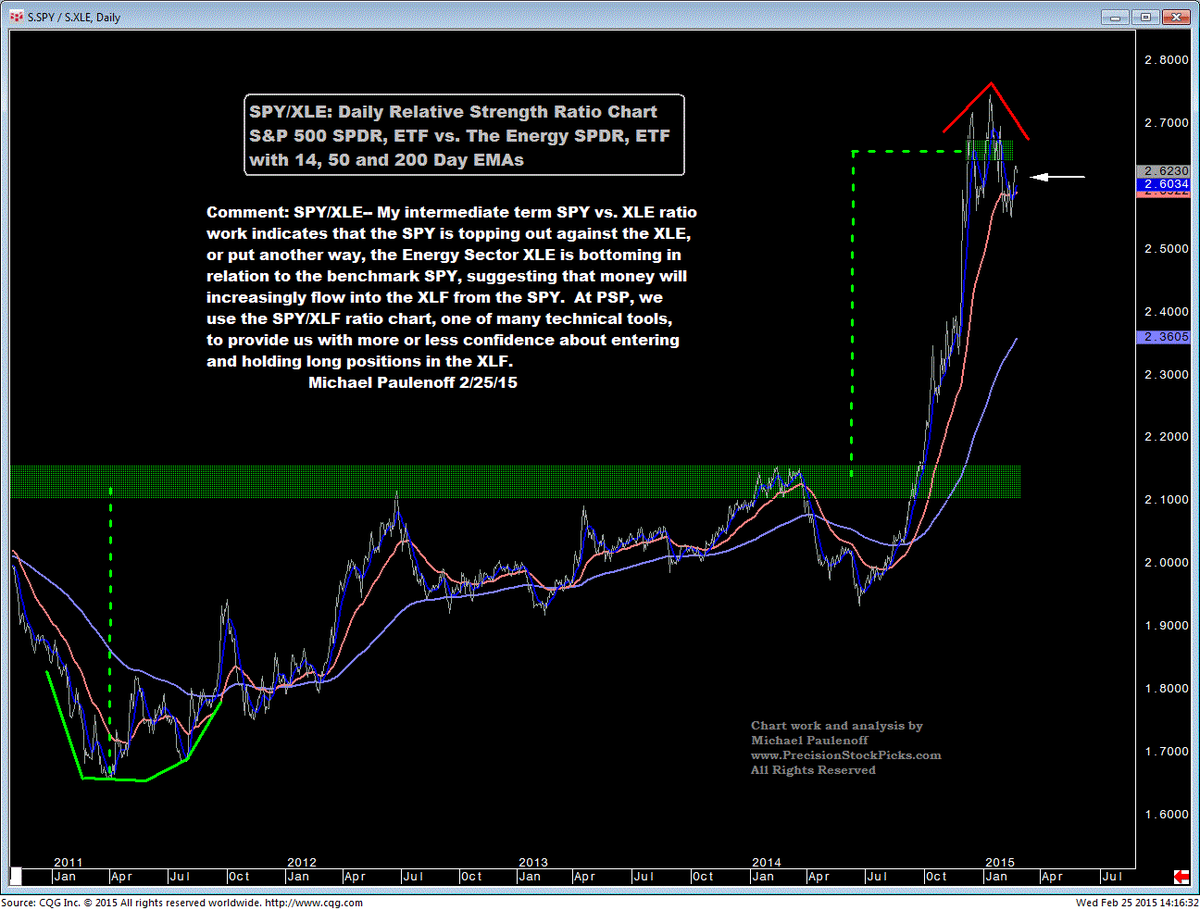Screen dimensions: 1200x910
Task: Minimize the S.SPY / S.XLE chart window
Action: (1116, 17)
